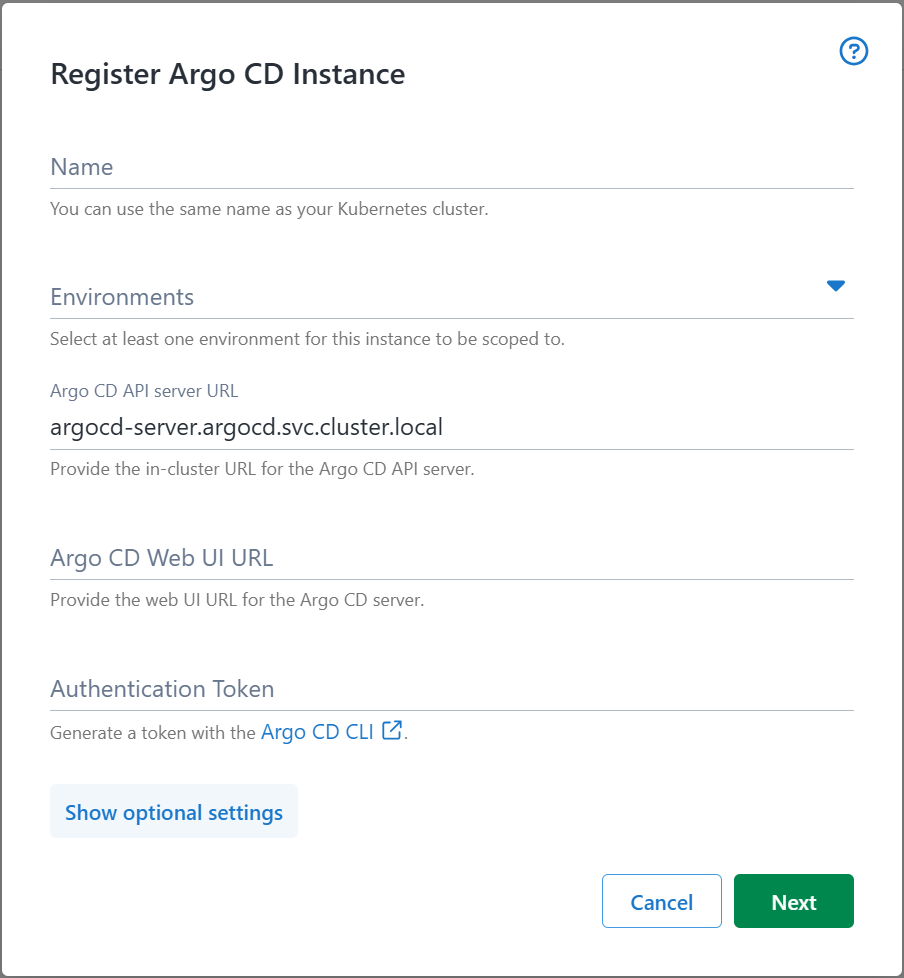The image size is (904, 978).
Task: Select the Authentication Token field
Action: coord(450,689)
